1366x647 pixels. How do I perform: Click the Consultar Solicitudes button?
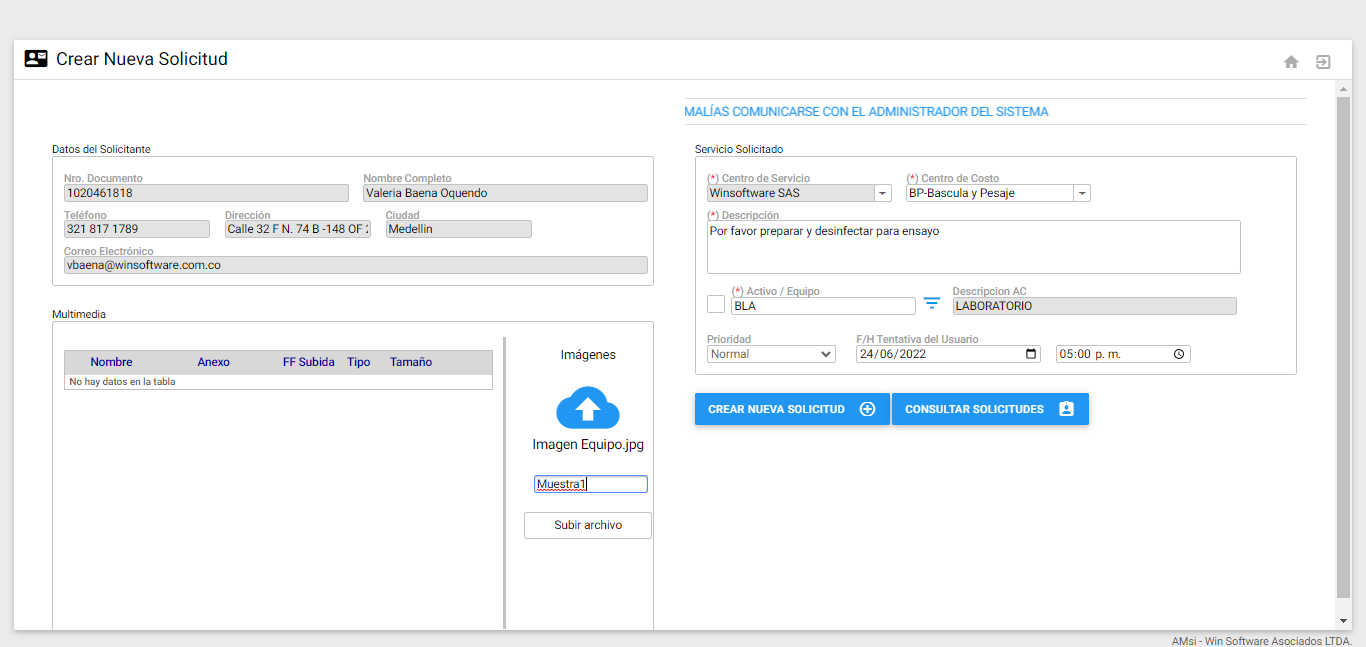tap(990, 409)
